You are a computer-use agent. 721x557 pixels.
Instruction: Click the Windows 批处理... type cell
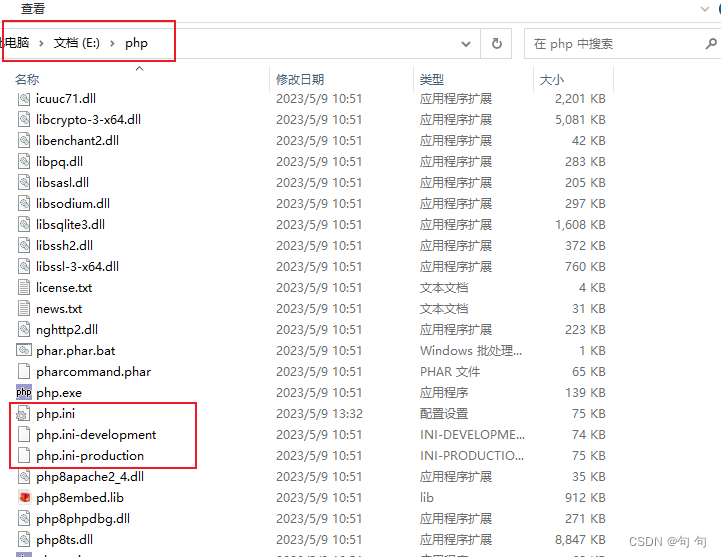[471, 351]
